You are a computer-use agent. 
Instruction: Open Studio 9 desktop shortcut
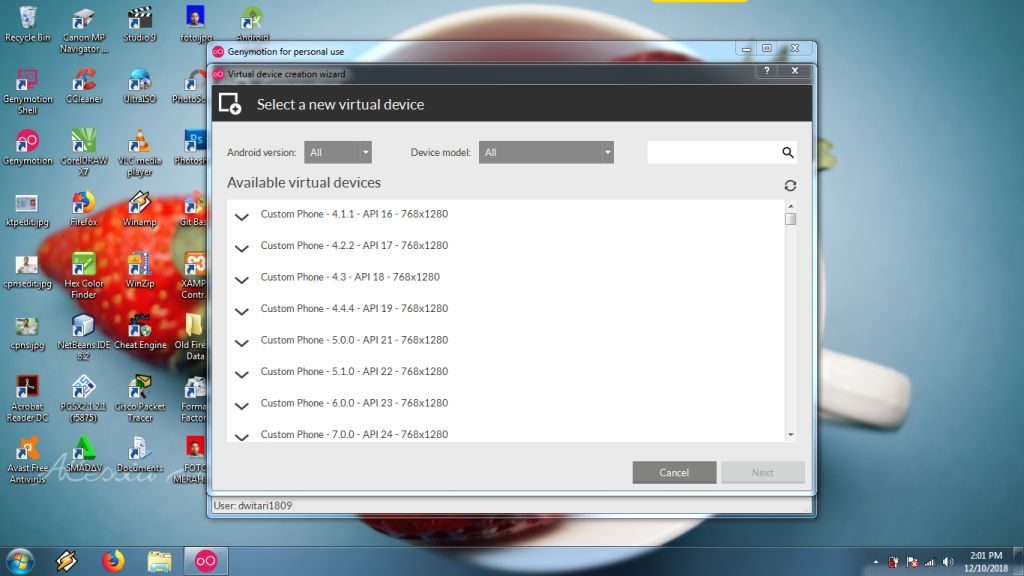(140, 24)
